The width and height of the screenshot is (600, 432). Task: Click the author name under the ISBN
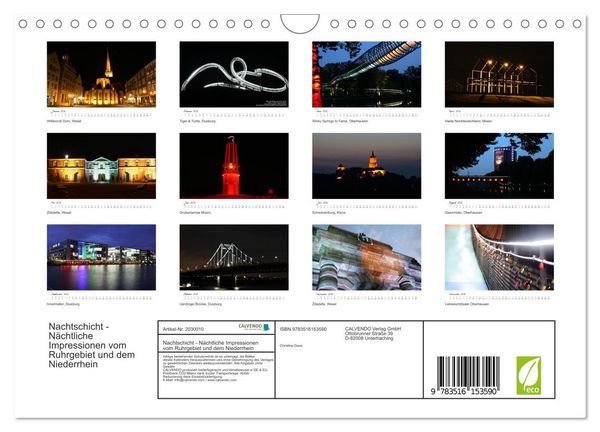pos(291,346)
